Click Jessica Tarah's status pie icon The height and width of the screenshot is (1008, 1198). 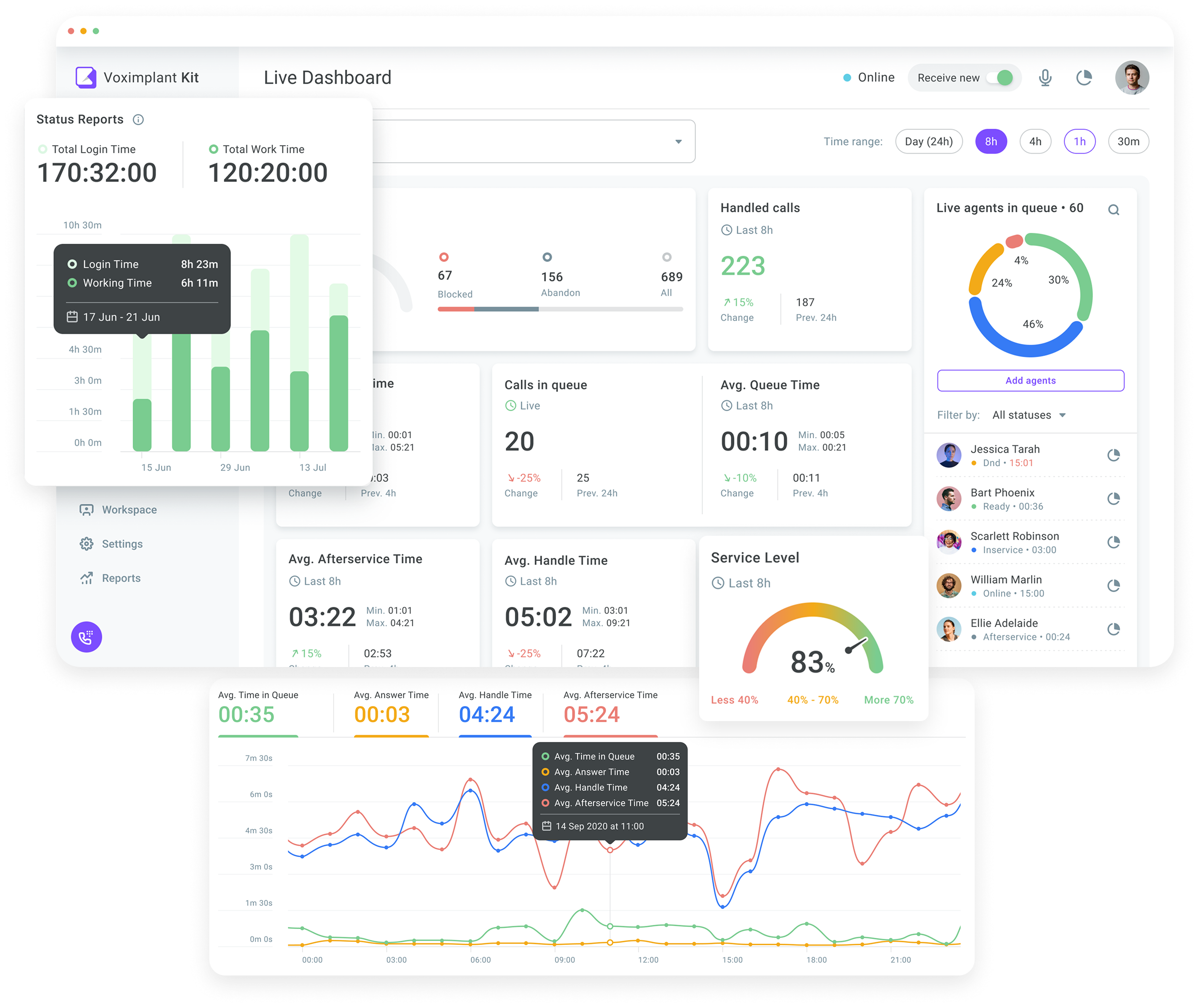1113,455
